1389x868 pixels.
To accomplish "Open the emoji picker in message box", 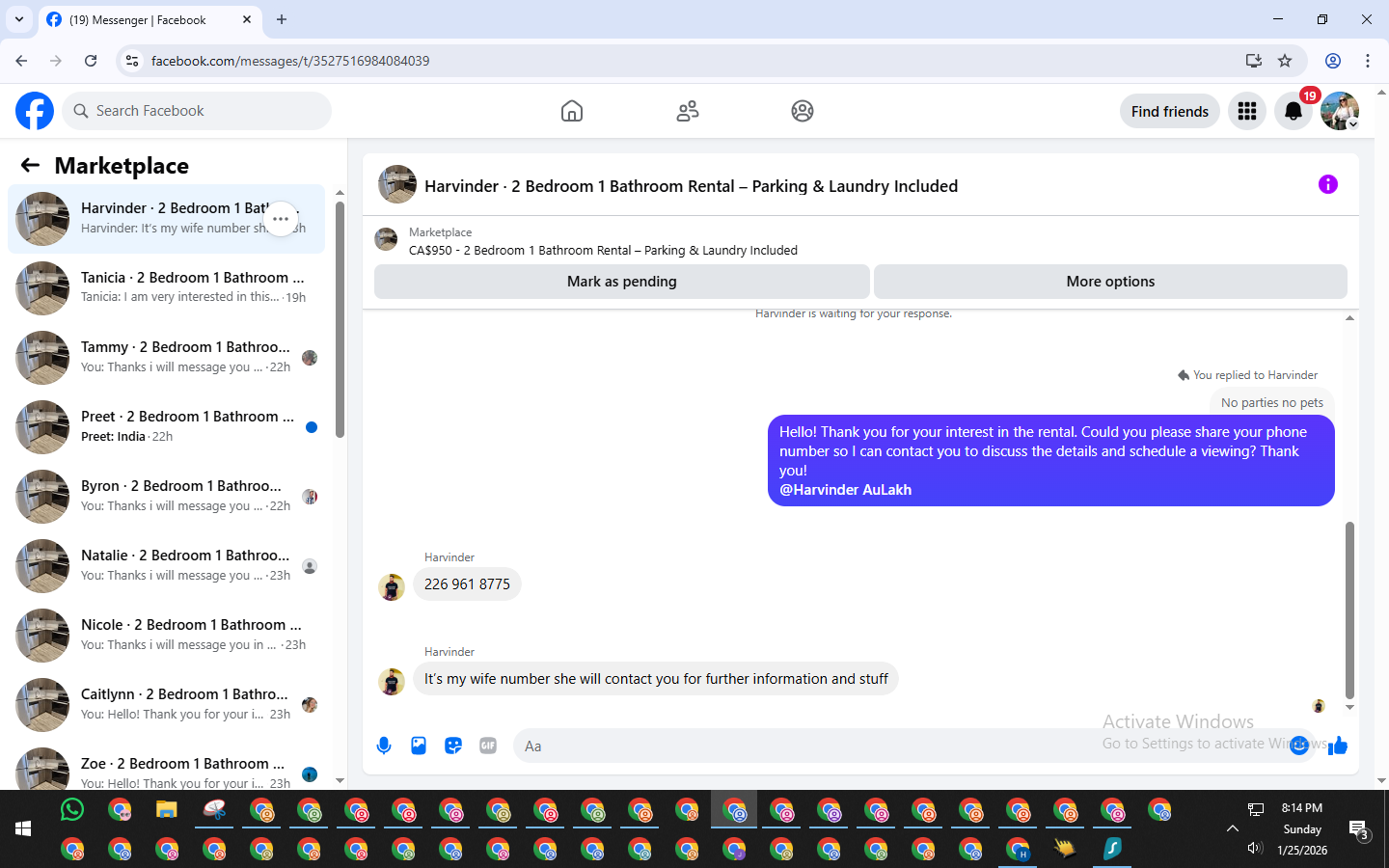I will [1299, 746].
